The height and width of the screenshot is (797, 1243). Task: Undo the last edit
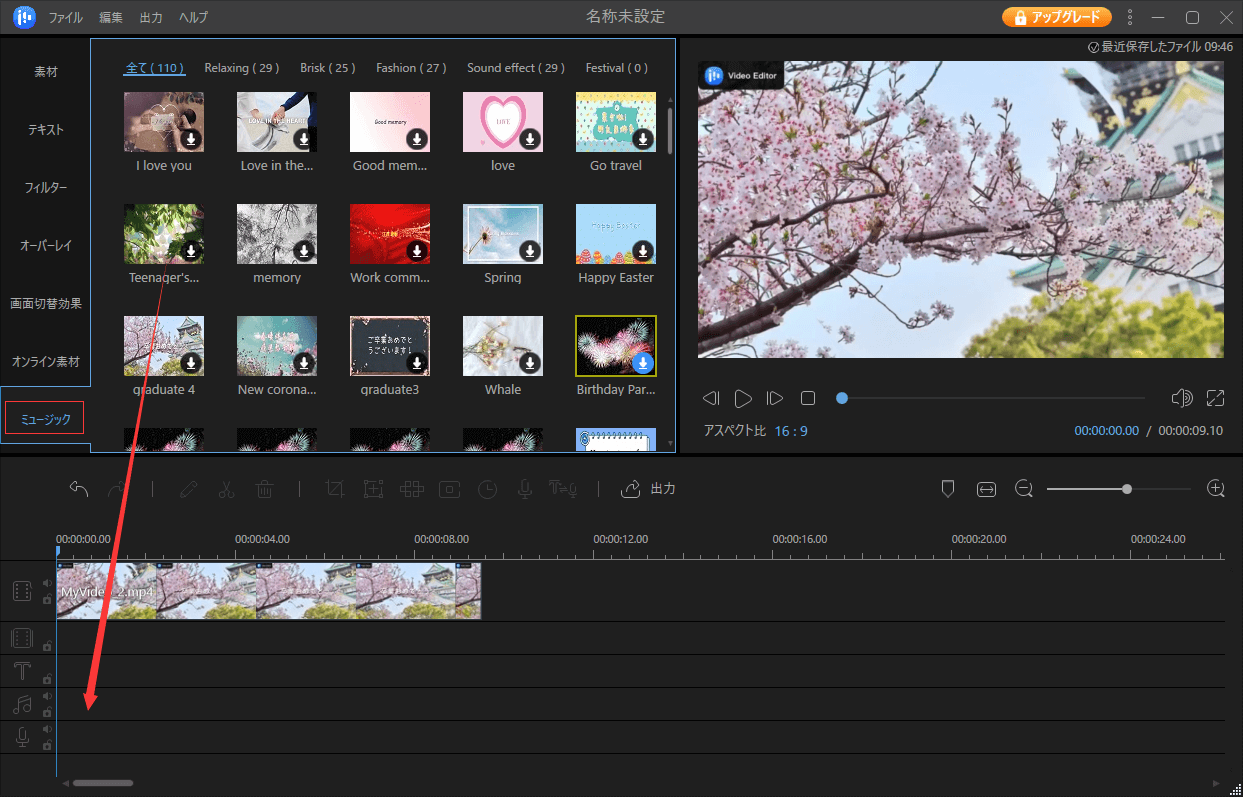pyautogui.click(x=79, y=489)
